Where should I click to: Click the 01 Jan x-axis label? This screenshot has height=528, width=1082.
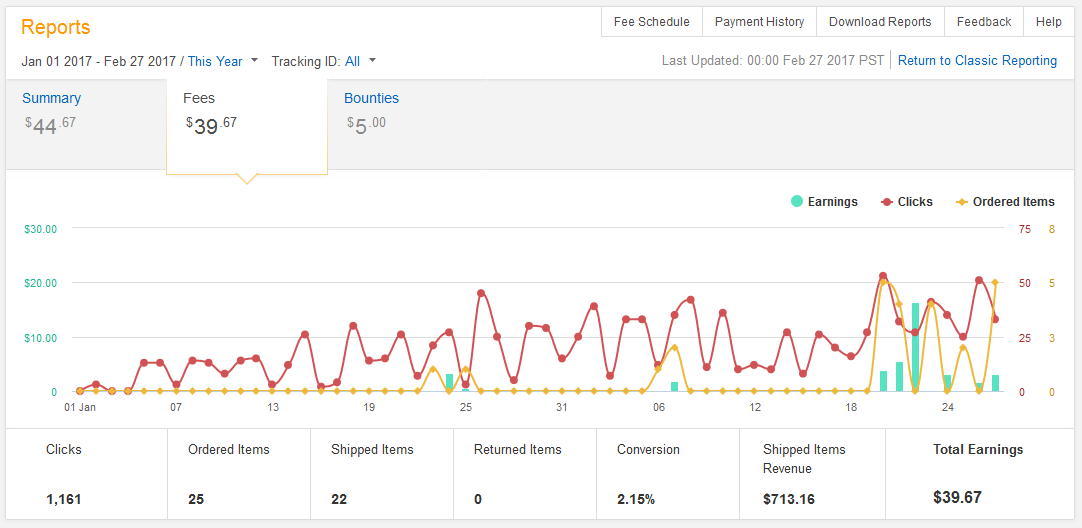(x=79, y=407)
